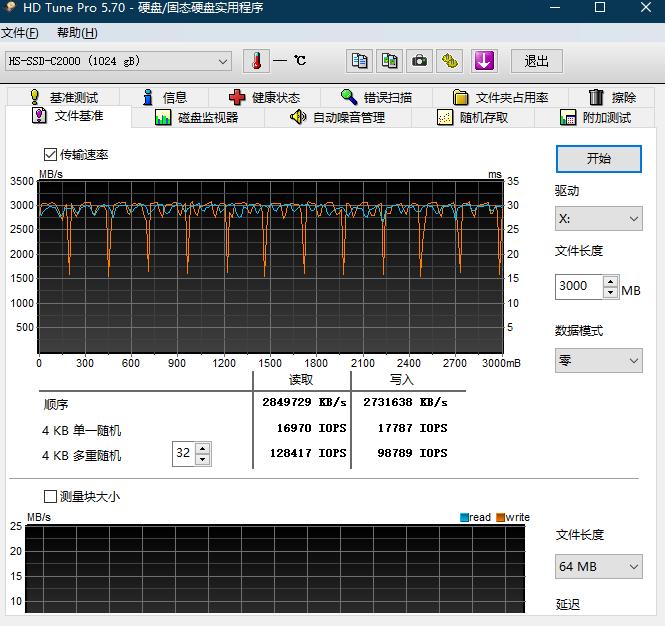Viewport: 665px width, 626px height.
Task: Click the 写入 column header
Action: tap(402, 380)
